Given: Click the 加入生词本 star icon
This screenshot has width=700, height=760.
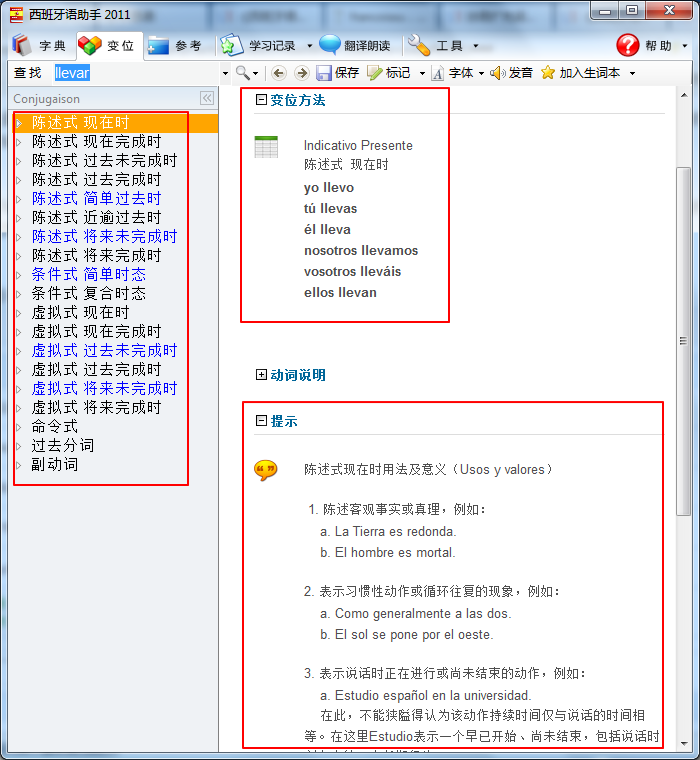Looking at the screenshot, I should (548, 73).
